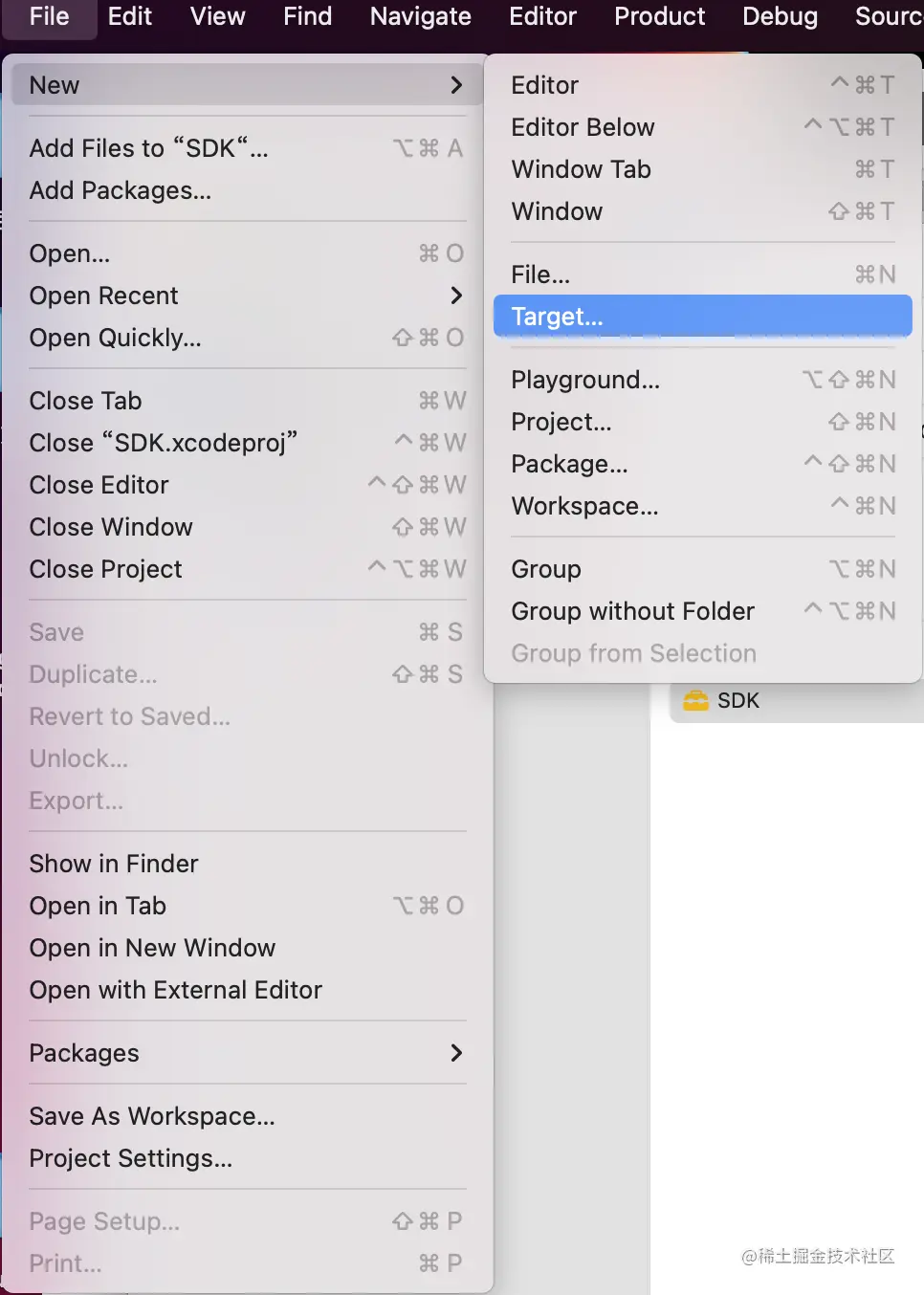Click Add Packages... menu entry
Image resolution: width=924 pixels, height=1295 pixels.
(x=121, y=190)
